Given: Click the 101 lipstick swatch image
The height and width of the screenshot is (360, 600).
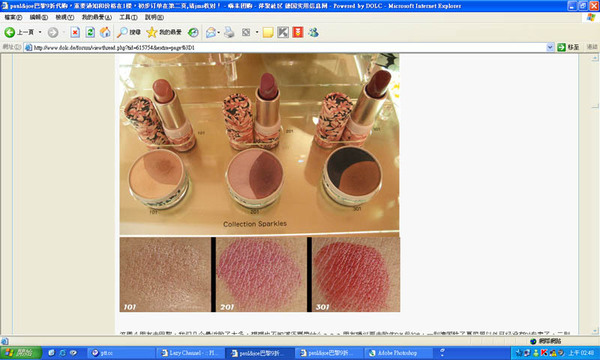Looking at the screenshot, I should 165,274.
